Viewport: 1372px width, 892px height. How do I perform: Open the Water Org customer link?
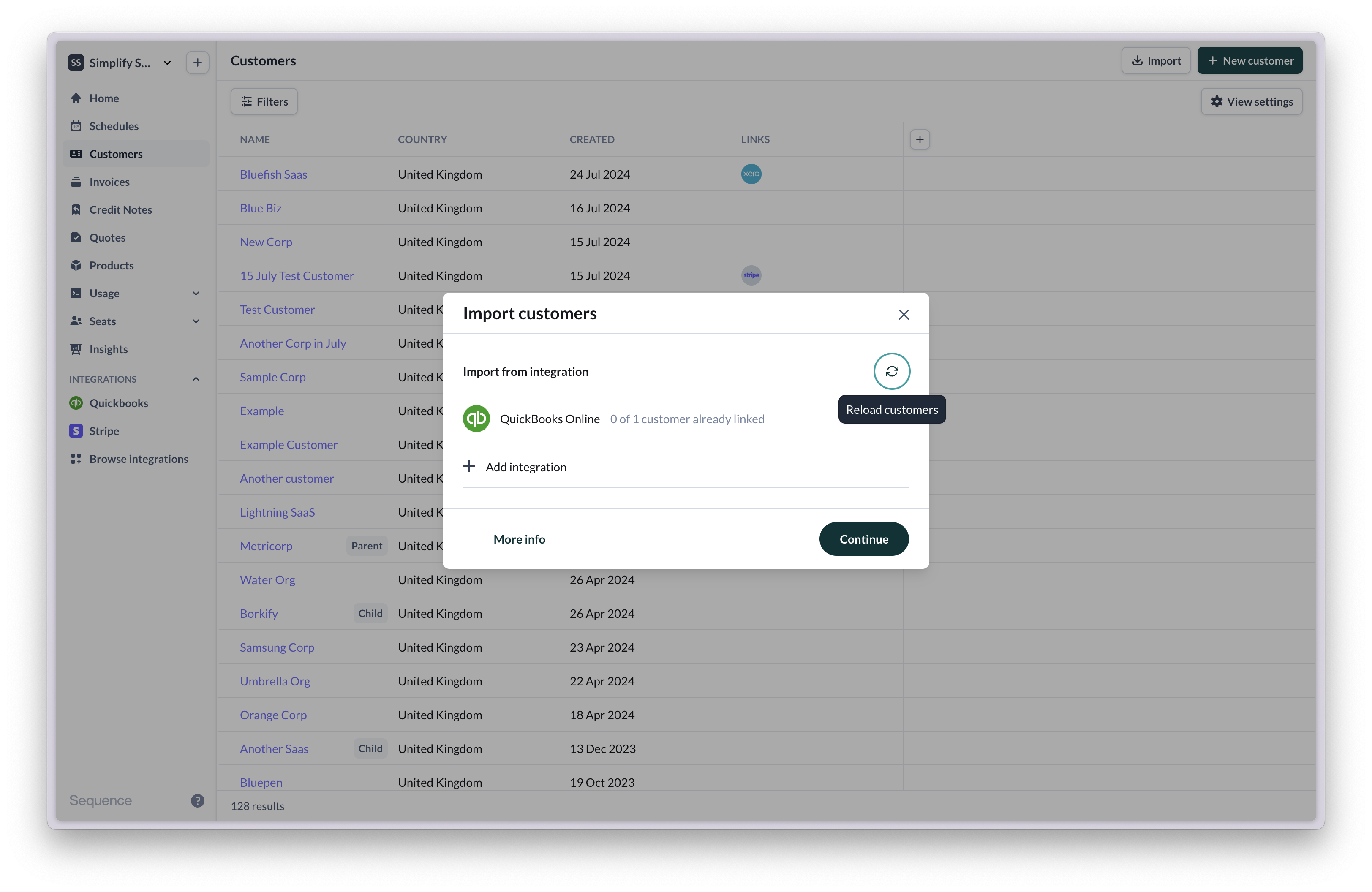click(267, 580)
